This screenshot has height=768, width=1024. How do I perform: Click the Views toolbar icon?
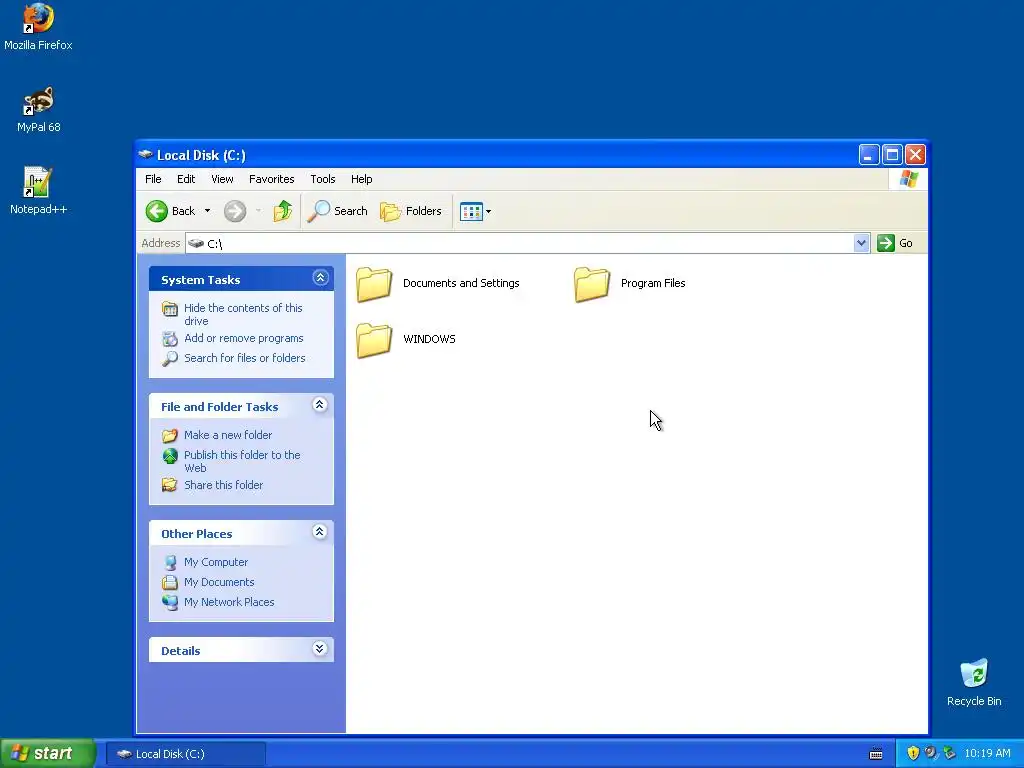pyautogui.click(x=471, y=212)
